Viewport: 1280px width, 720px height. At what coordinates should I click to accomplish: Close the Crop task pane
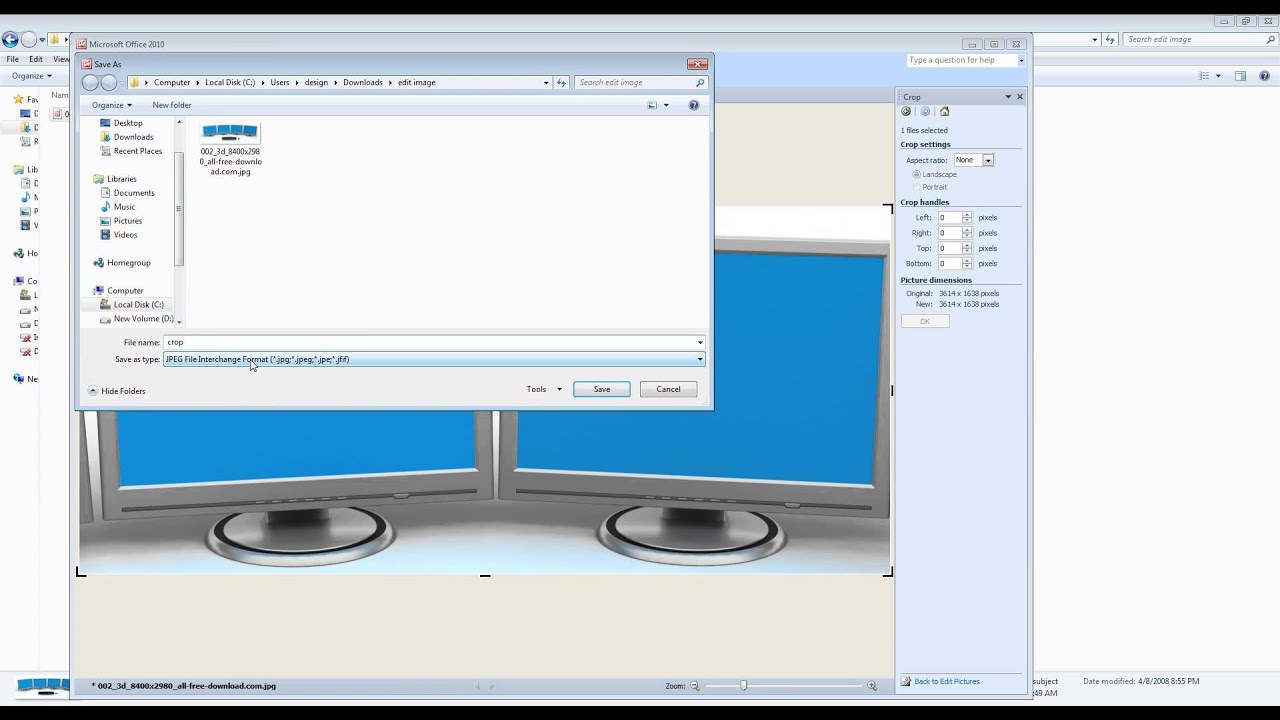click(x=1020, y=97)
